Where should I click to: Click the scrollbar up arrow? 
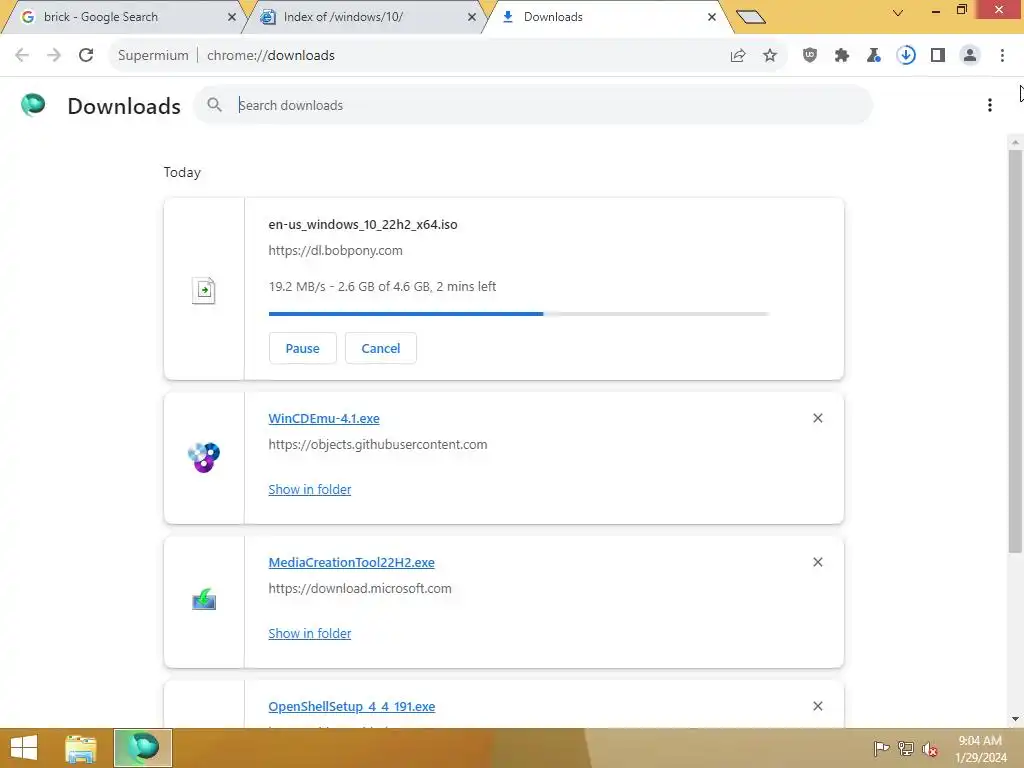1015,142
